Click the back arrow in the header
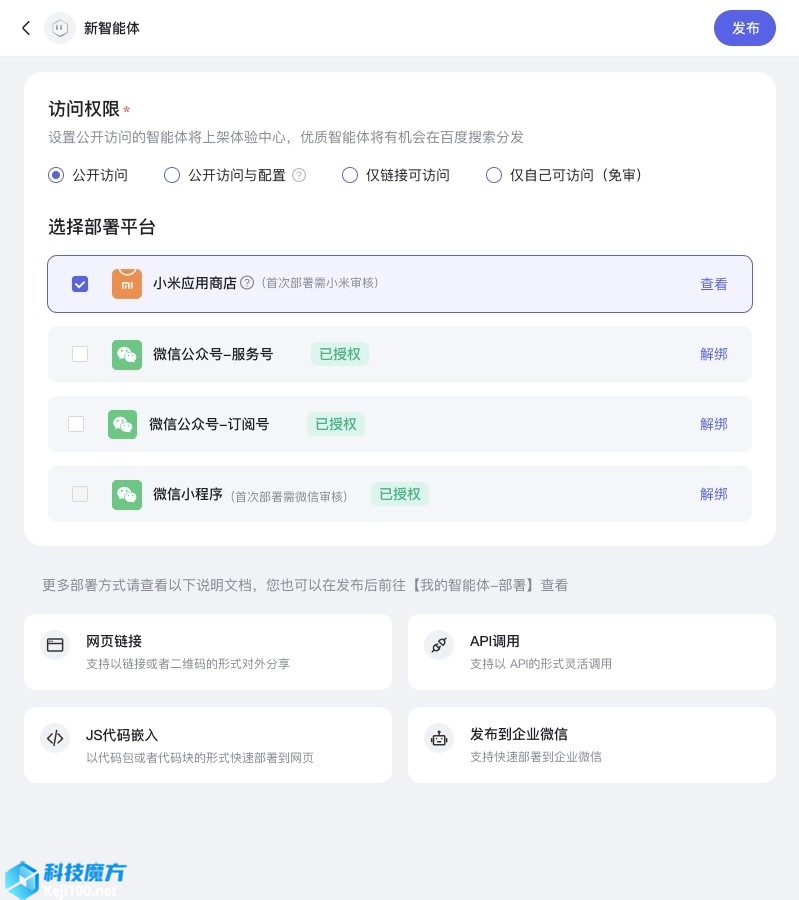 [26, 28]
